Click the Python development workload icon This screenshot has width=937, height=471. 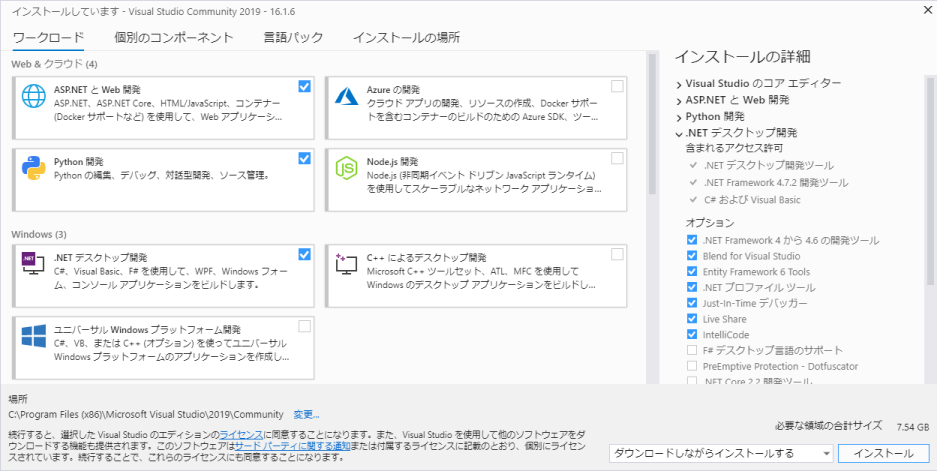(35, 167)
